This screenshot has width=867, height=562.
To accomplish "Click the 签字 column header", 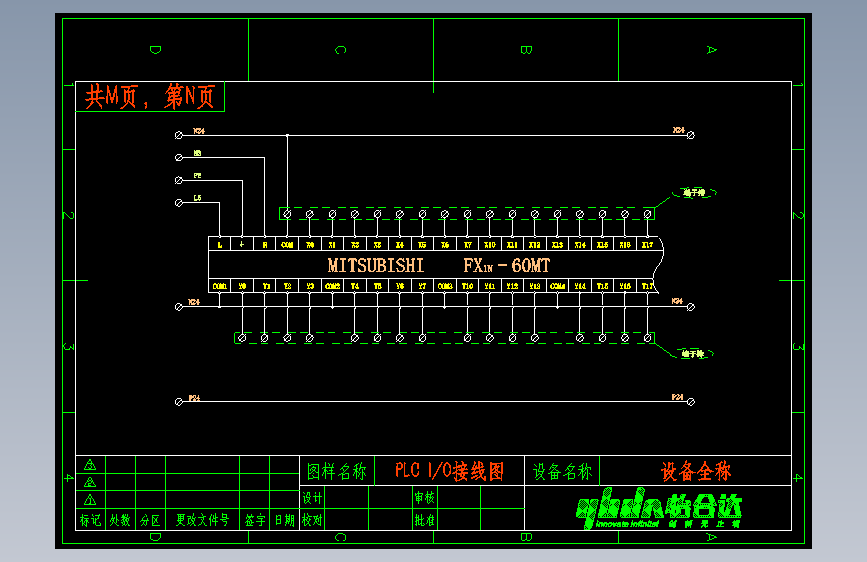I will coord(255,520).
